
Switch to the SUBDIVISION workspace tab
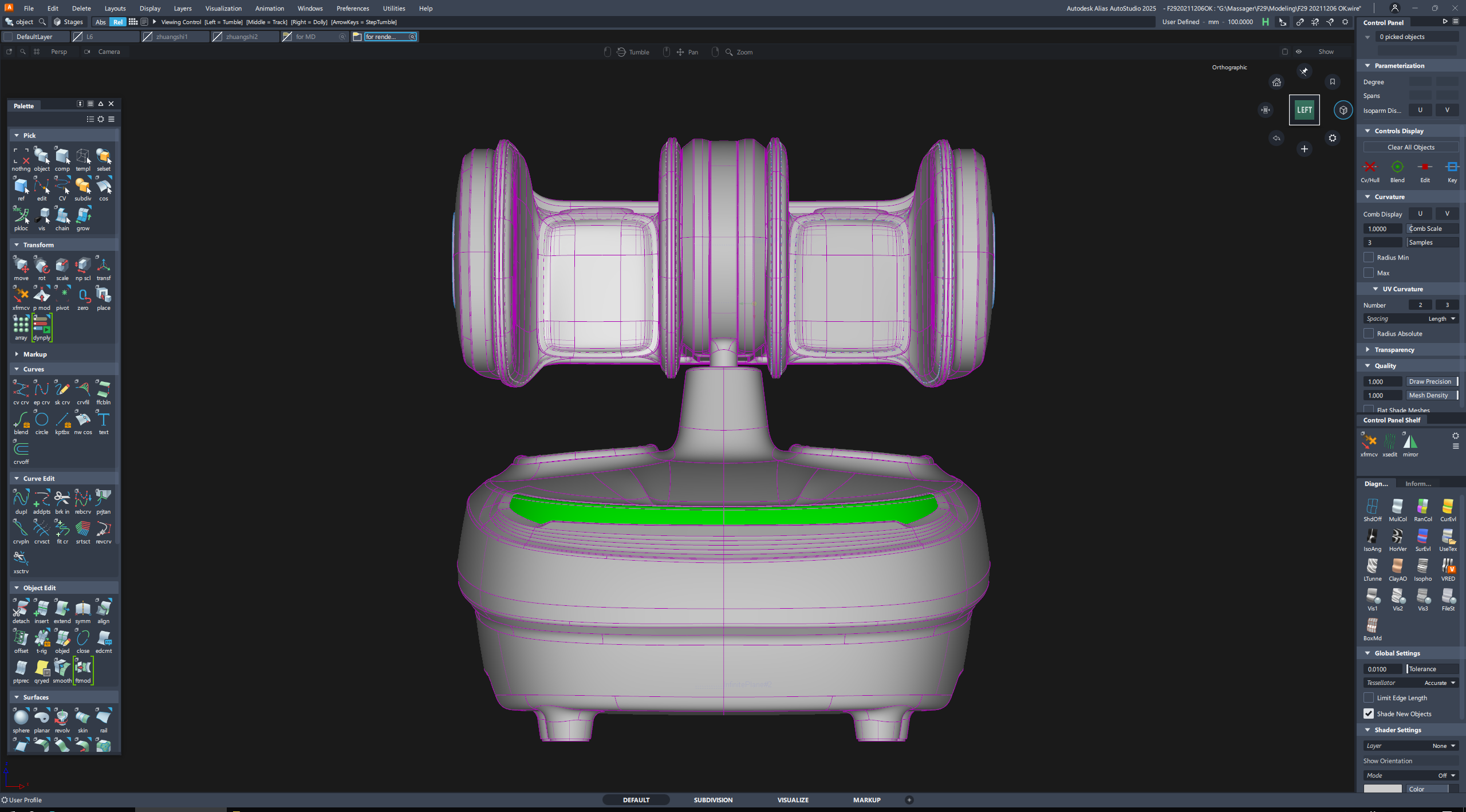(713, 800)
